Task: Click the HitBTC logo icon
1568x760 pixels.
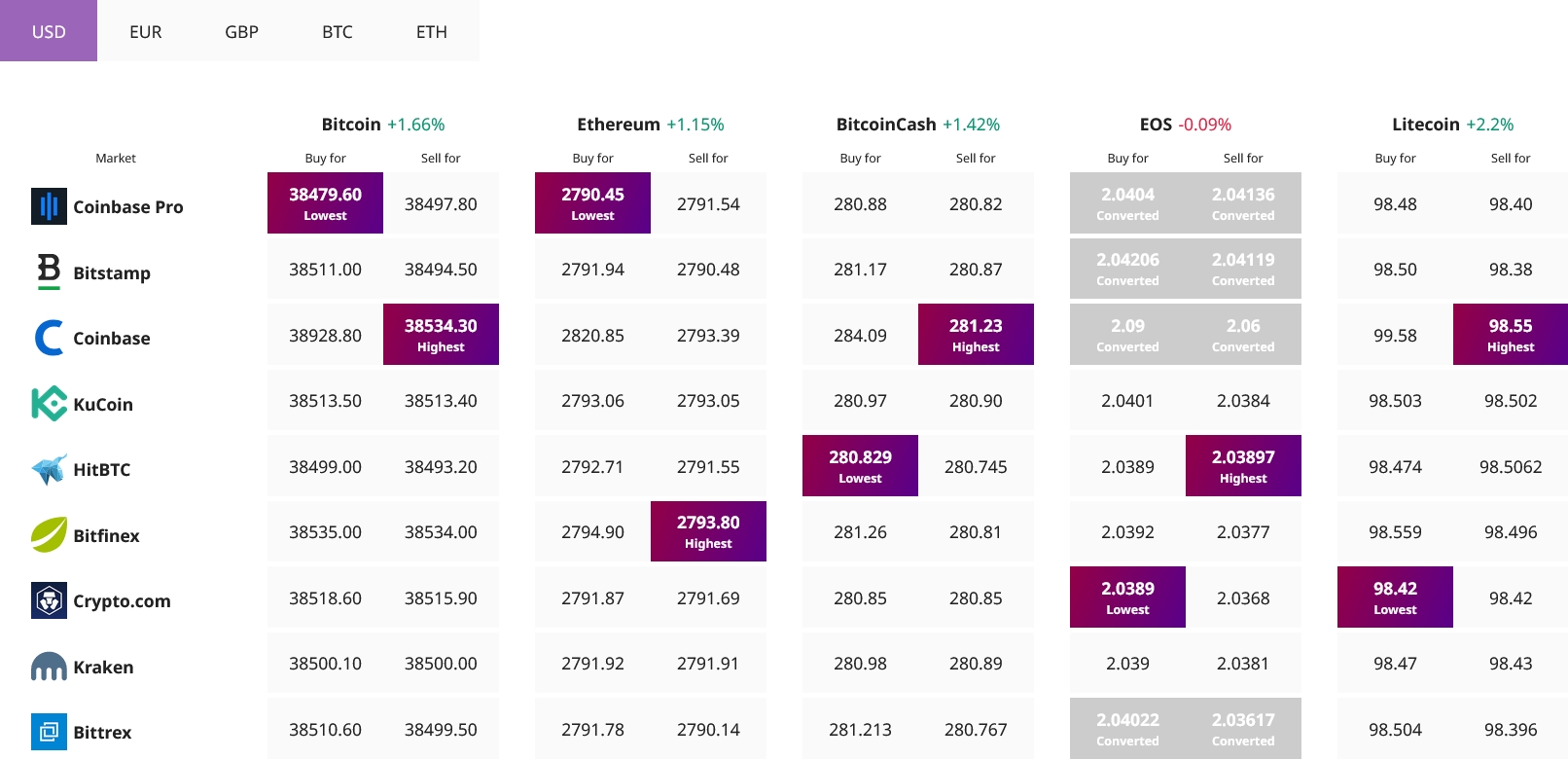Action: (x=49, y=469)
